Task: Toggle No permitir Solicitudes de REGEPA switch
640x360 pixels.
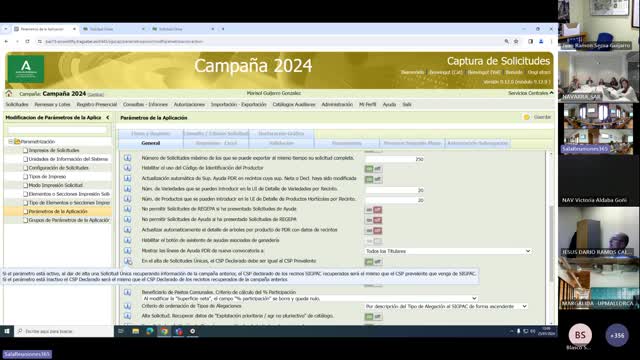Action: (x=373, y=210)
